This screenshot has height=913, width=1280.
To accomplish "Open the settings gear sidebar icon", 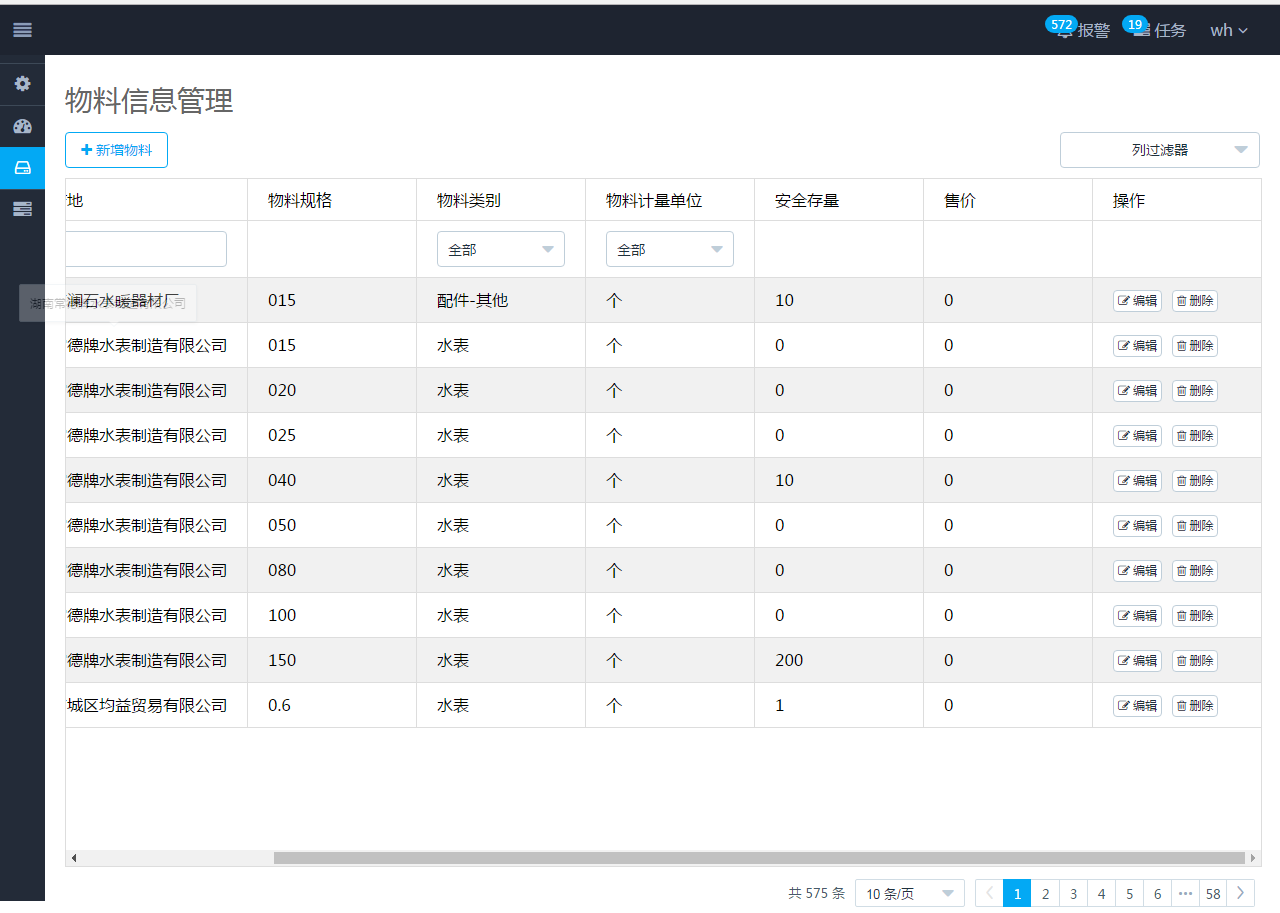I will tap(22, 84).
